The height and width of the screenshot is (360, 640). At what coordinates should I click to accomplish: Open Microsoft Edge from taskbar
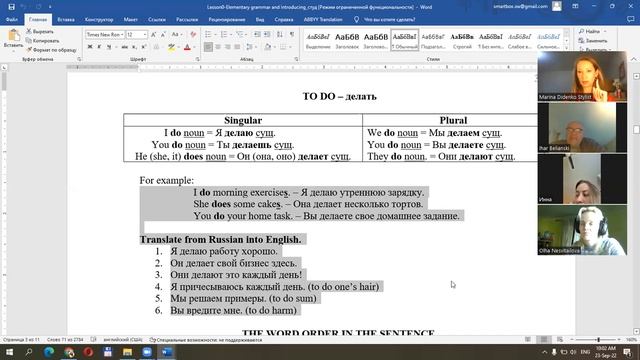click(x=49, y=352)
